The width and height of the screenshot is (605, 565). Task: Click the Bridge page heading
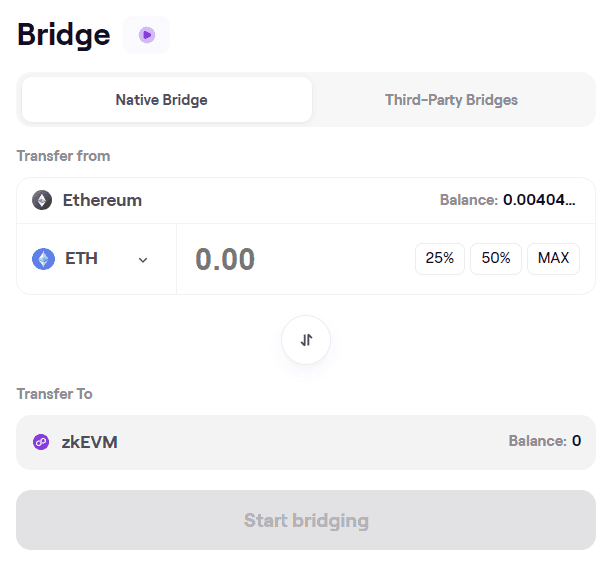pyautogui.click(x=64, y=35)
